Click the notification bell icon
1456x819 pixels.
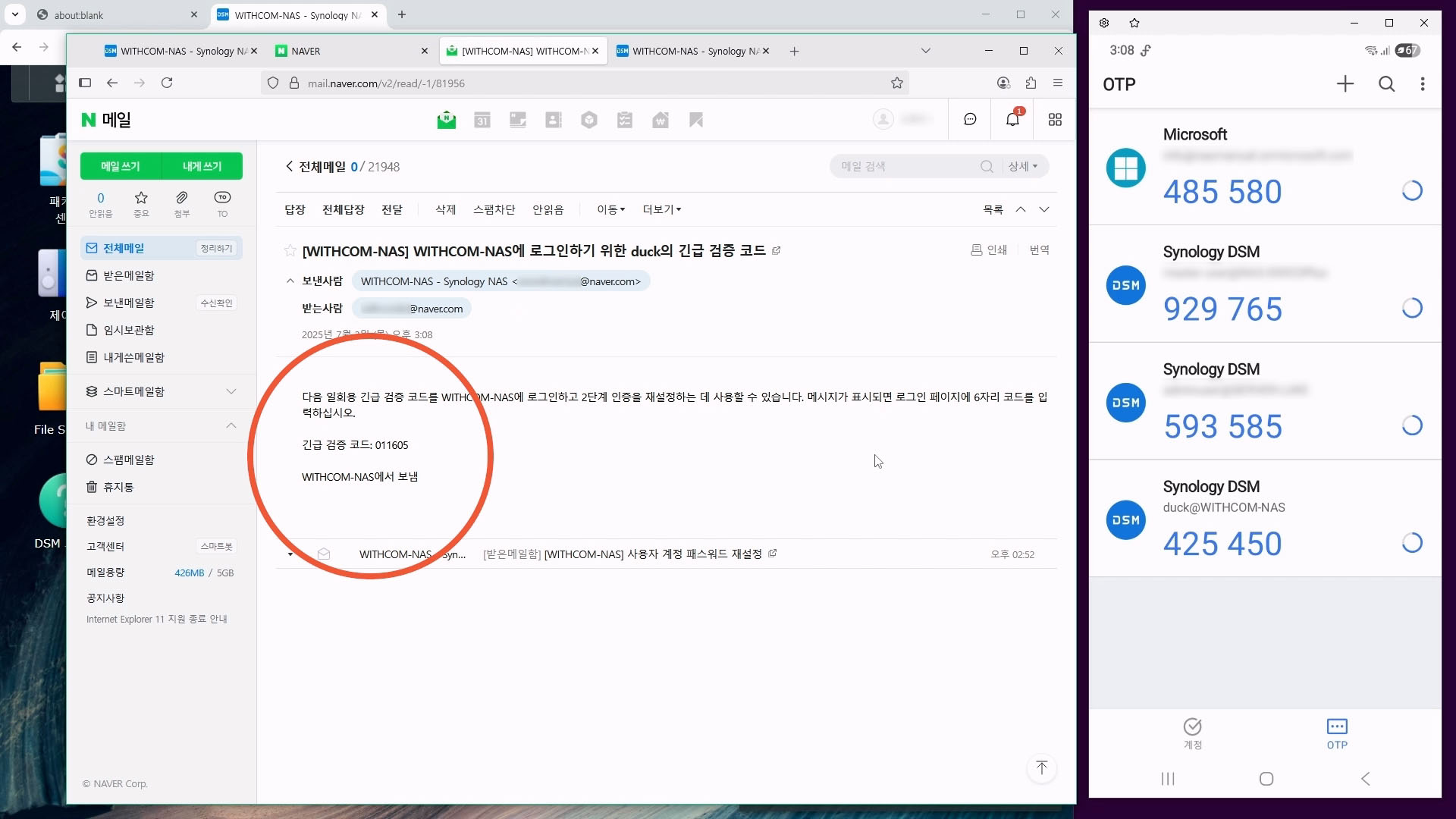coord(1012,119)
